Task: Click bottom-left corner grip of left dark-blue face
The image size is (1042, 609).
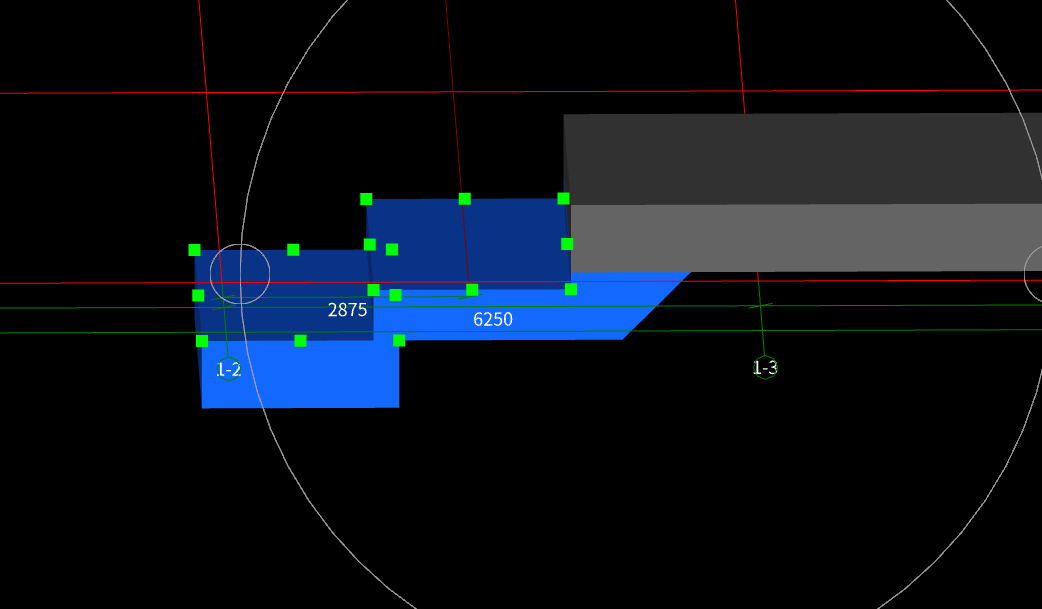Action: 202,341
